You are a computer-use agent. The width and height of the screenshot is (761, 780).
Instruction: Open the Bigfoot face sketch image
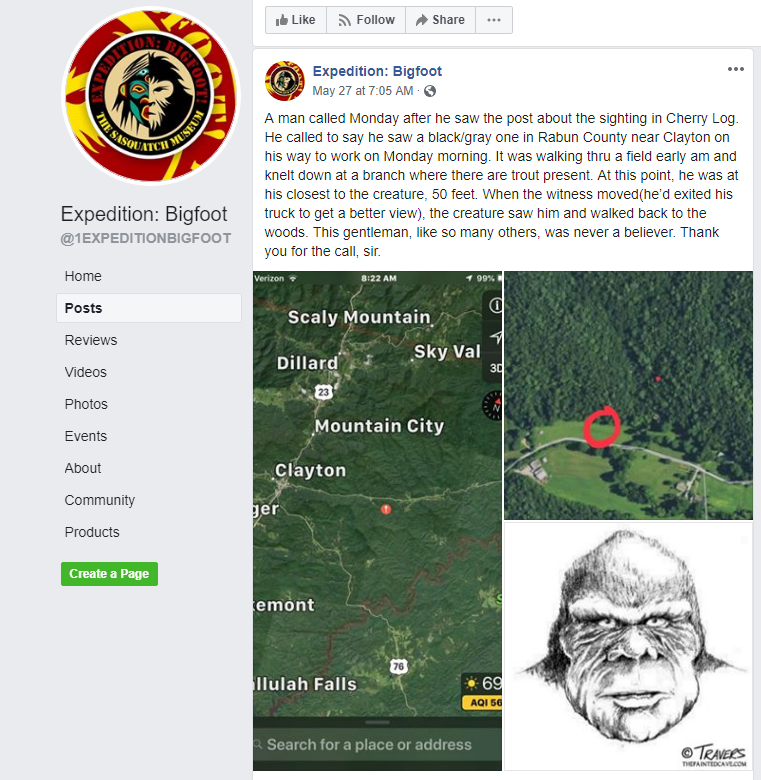coord(628,646)
